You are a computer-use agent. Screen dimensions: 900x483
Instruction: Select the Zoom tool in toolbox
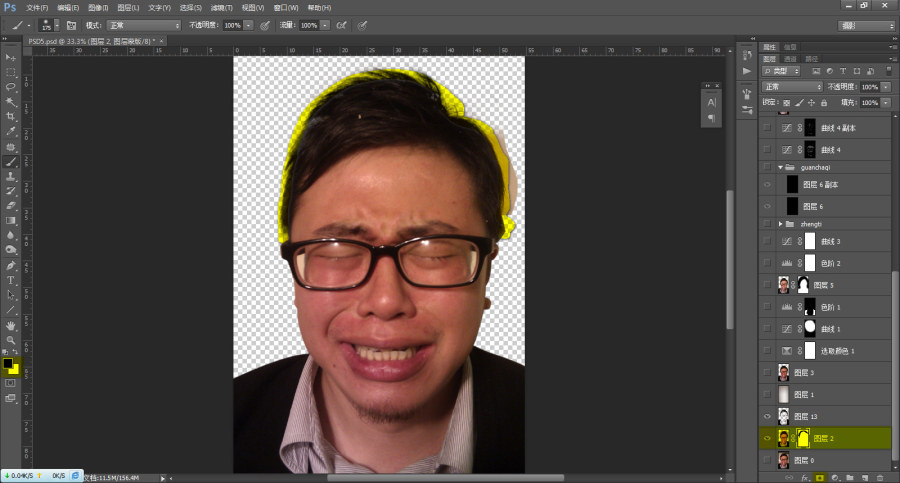point(10,340)
